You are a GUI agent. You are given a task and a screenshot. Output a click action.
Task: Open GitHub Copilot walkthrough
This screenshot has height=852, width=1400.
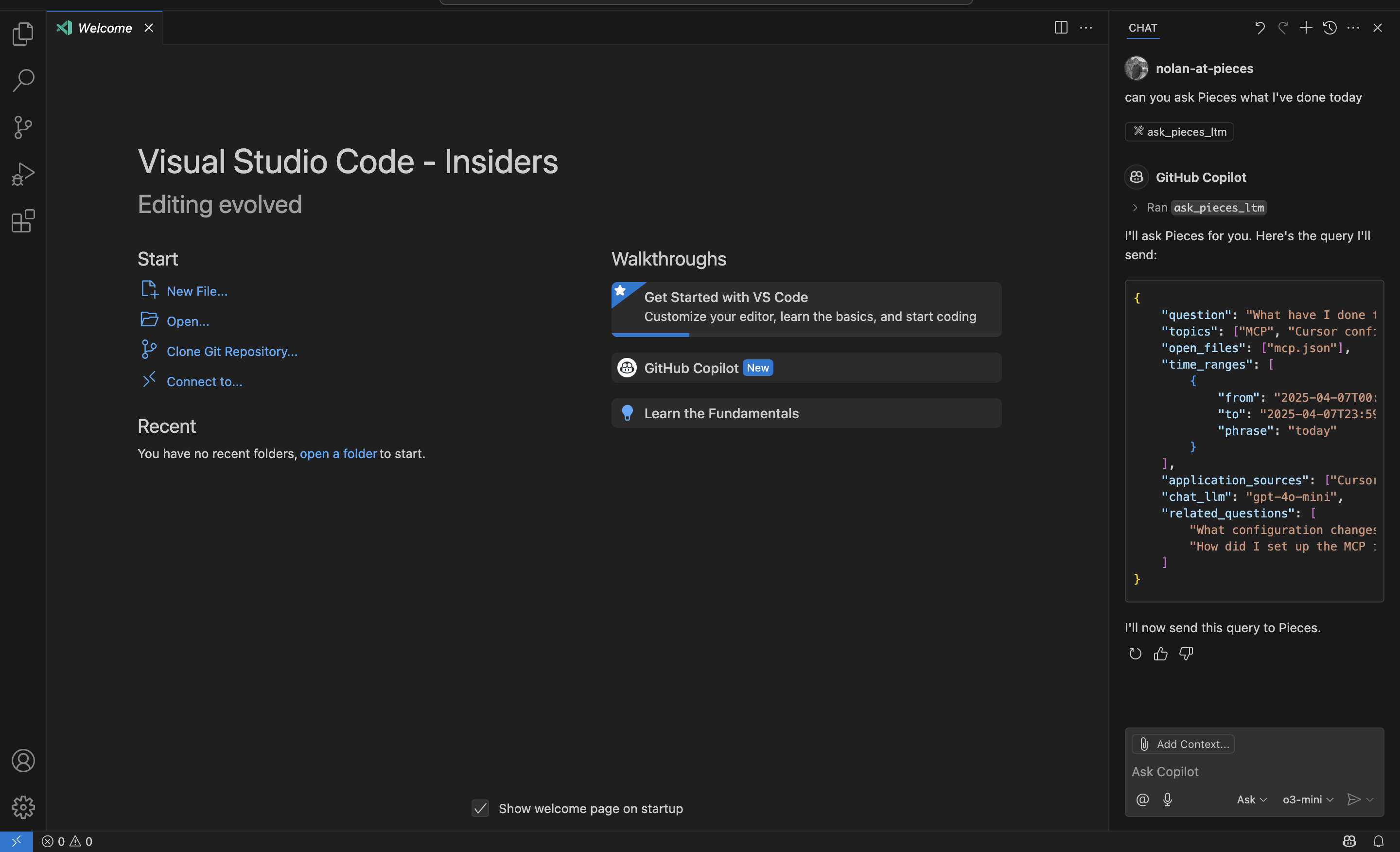pos(805,368)
